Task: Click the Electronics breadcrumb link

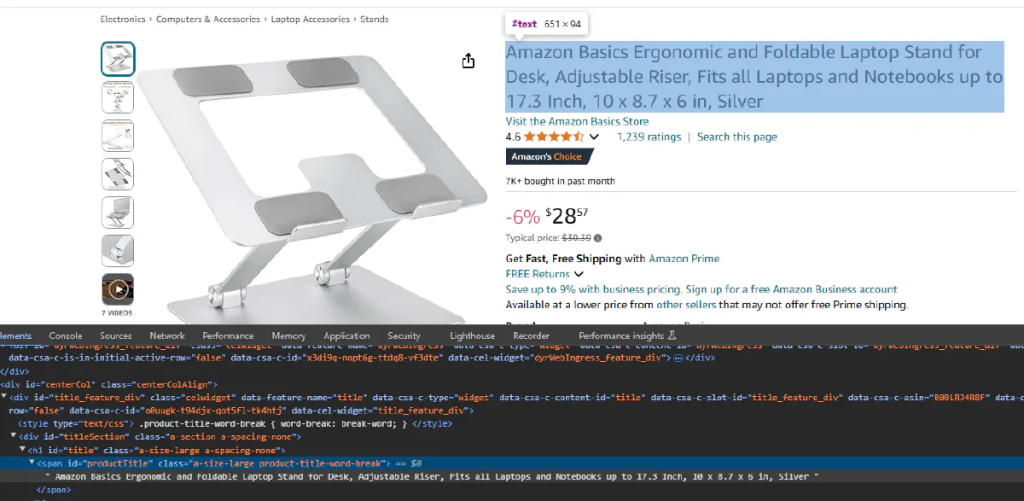Action: click(123, 20)
